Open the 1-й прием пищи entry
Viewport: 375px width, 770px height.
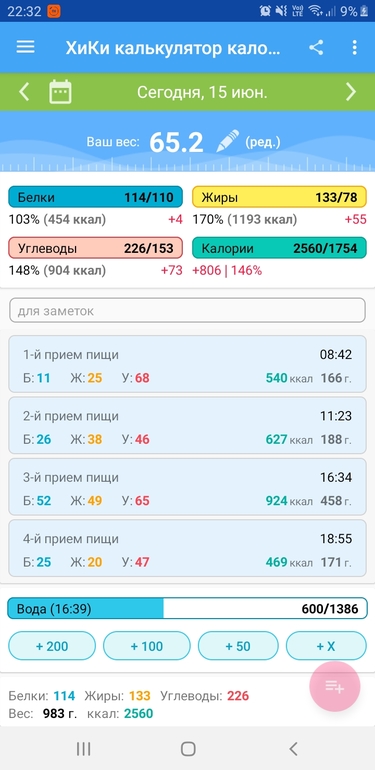(188, 364)
